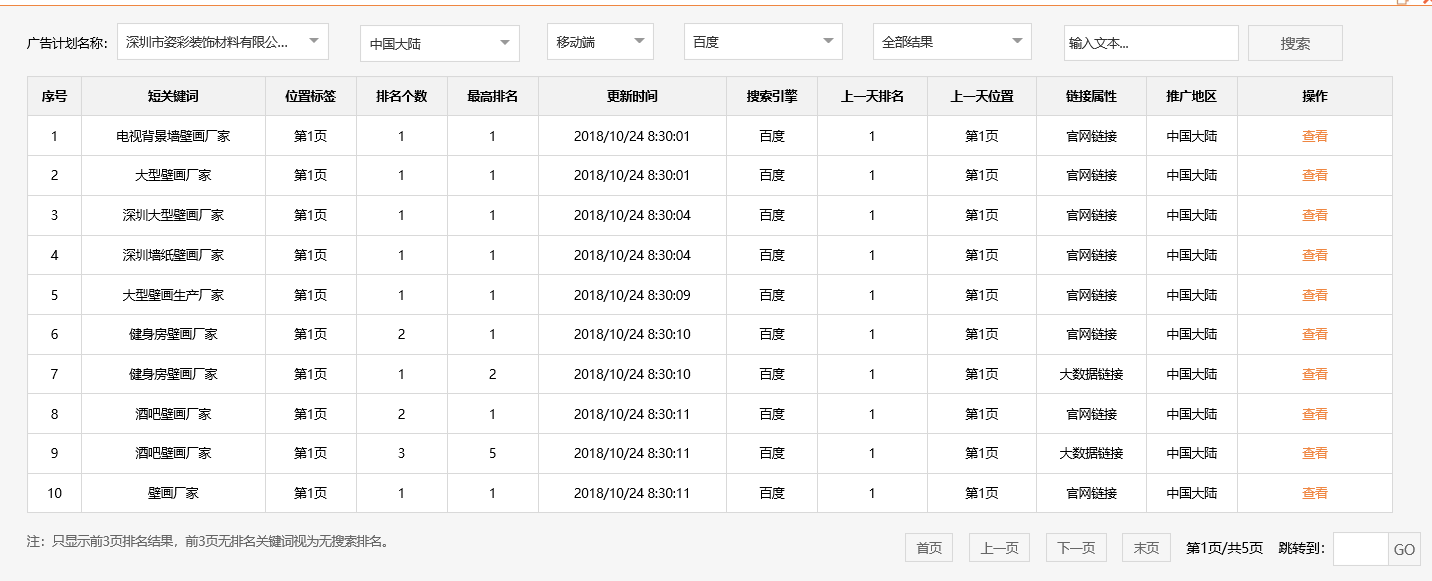
Task: Open the 移动端 device type dropdown
Action: (x=599, y=41)
